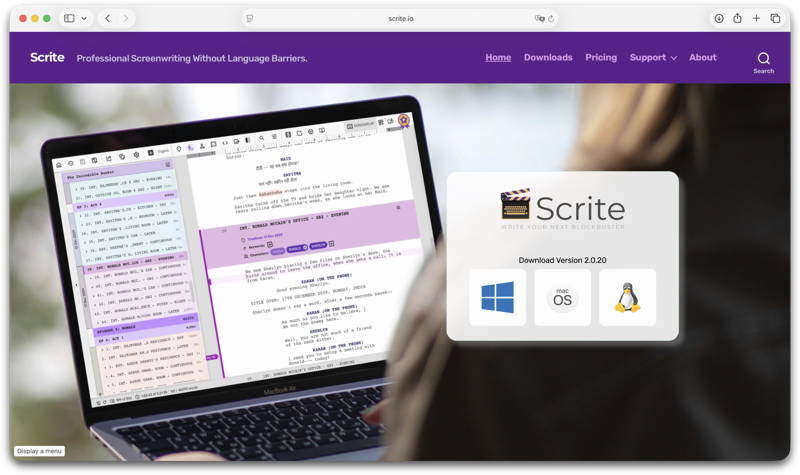The image size is (800, 475).
Task: Click the Windows download icon
Action: [497, 297]
